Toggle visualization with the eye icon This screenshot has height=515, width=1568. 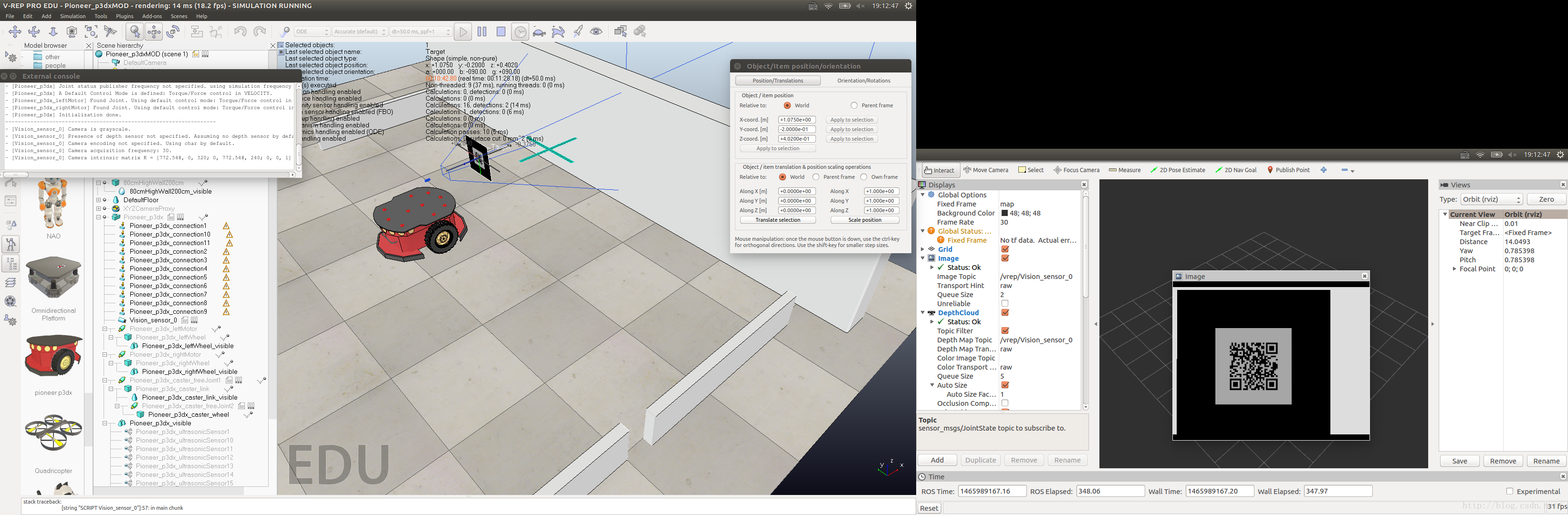[x=596, y=31]
